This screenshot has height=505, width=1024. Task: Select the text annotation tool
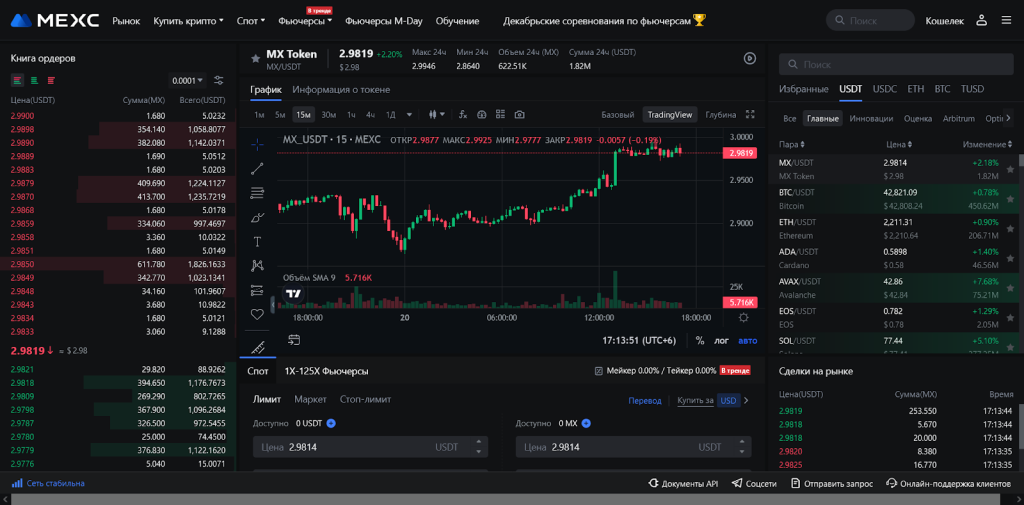point(257,242)
